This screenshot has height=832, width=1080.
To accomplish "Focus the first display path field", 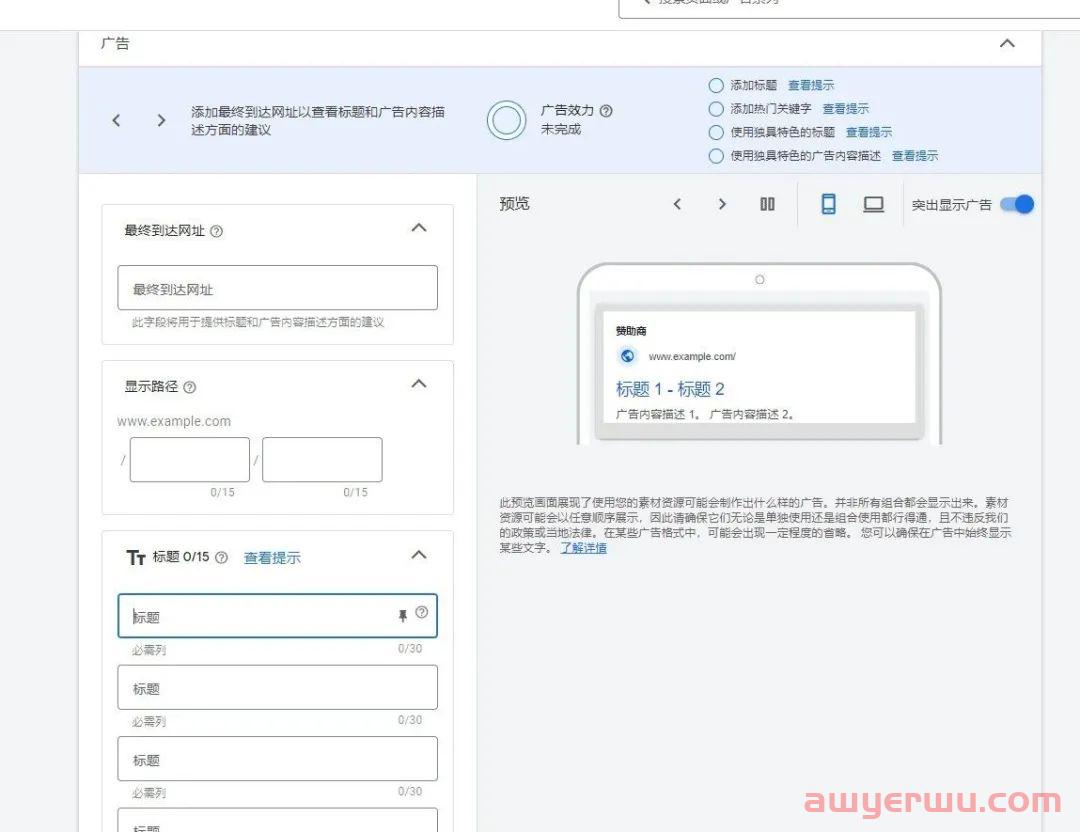I will coord(190,459).
